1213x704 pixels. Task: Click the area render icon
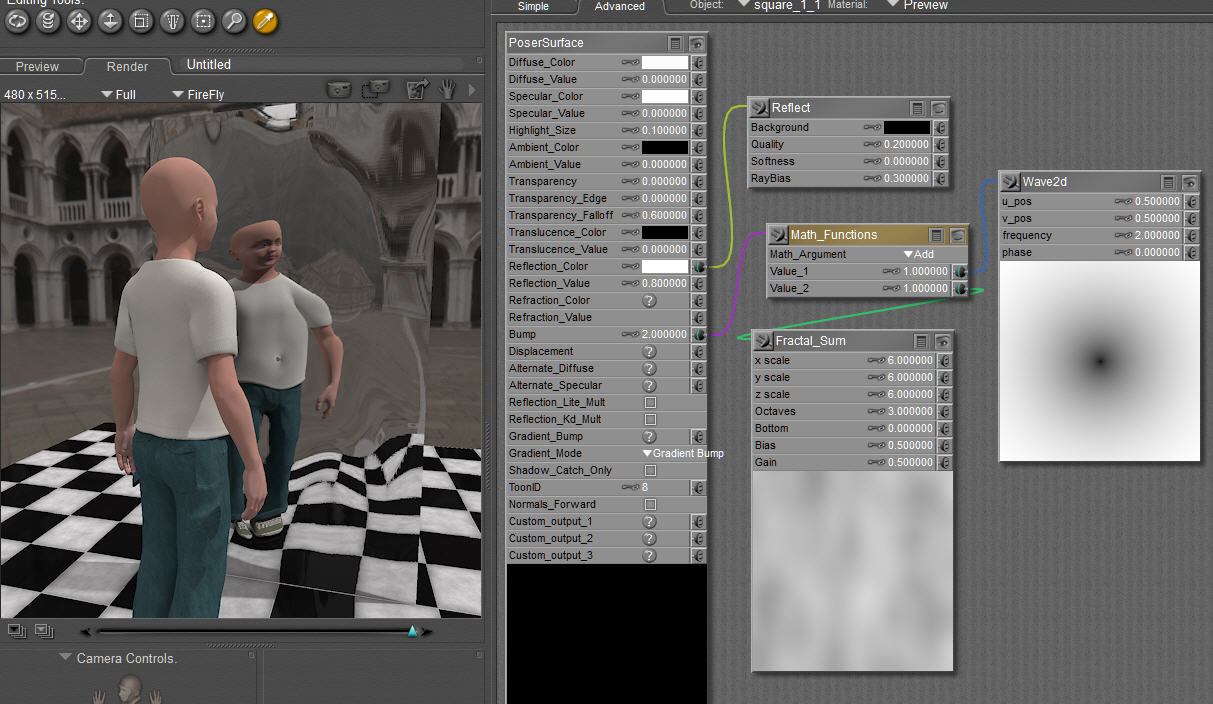375,90
